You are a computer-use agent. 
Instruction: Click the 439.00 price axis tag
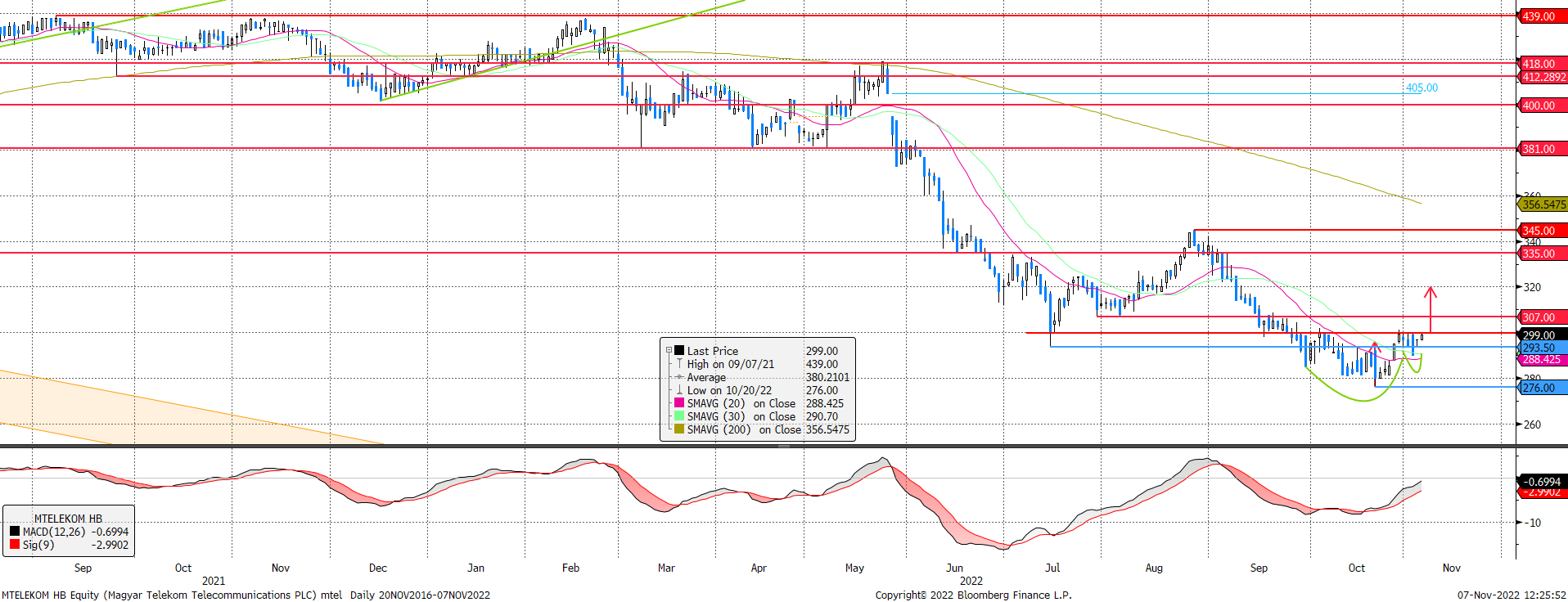tap(1543, 16)
